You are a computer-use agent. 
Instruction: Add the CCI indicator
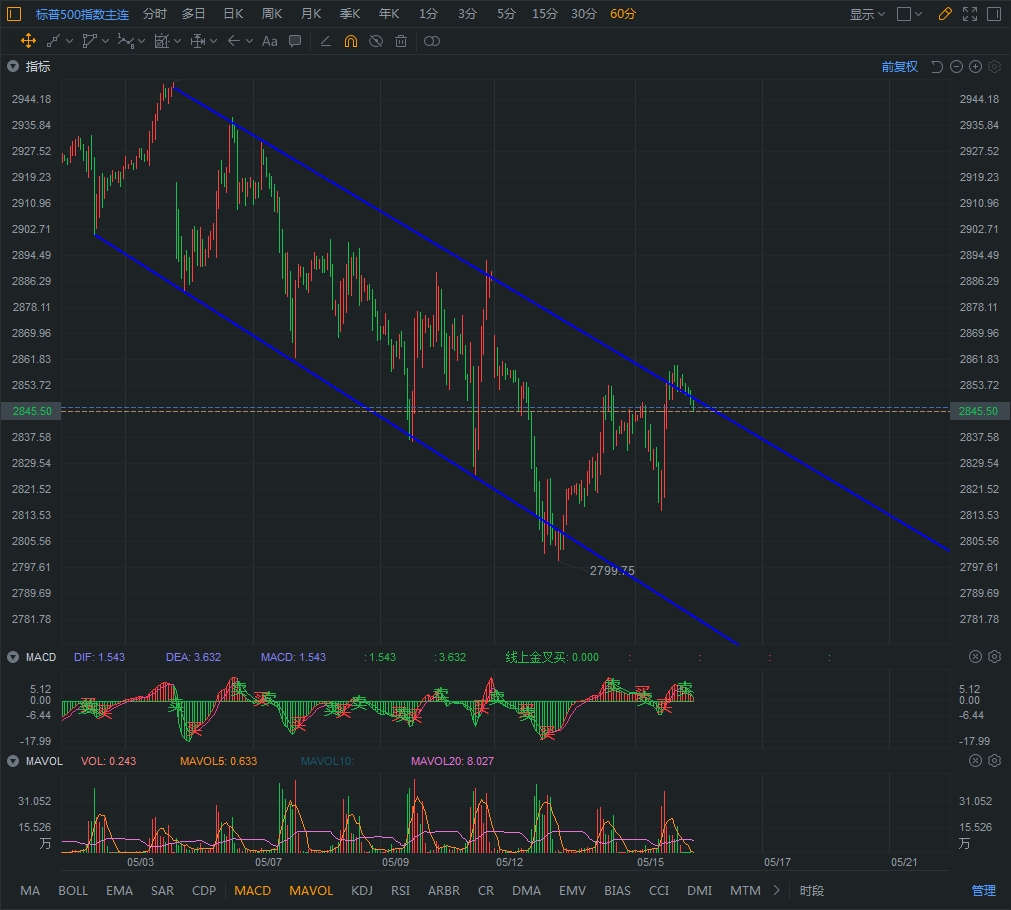tap(659, 891)
